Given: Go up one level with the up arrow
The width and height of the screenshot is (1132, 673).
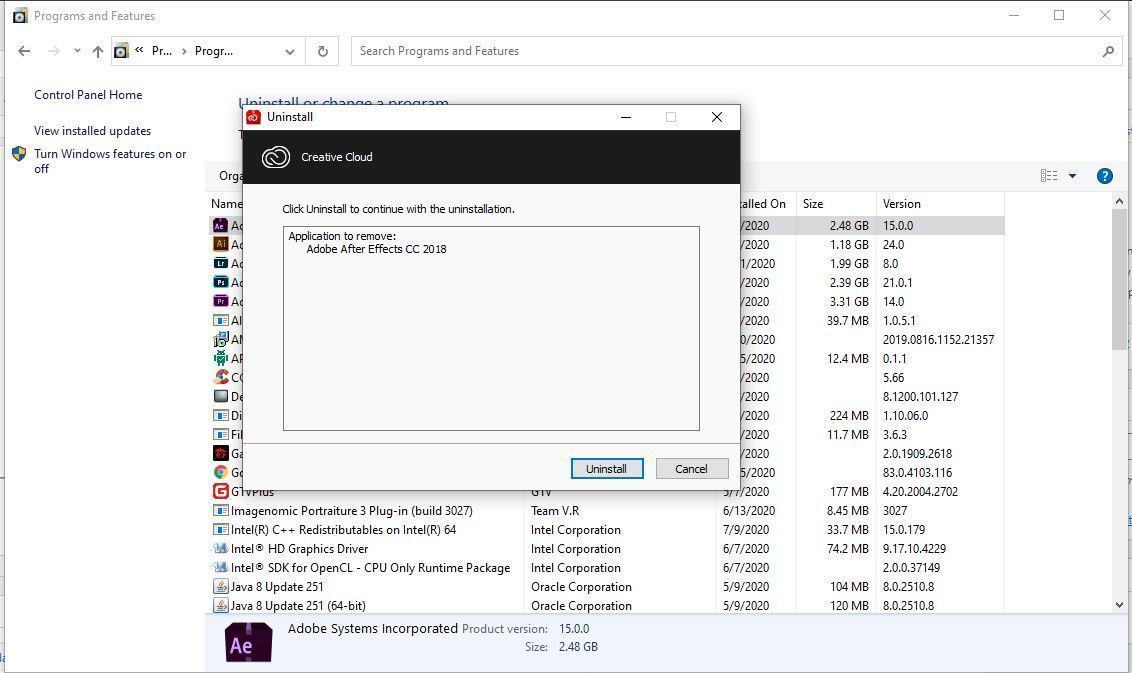Looking at the screenshot, I should point(97,51).
